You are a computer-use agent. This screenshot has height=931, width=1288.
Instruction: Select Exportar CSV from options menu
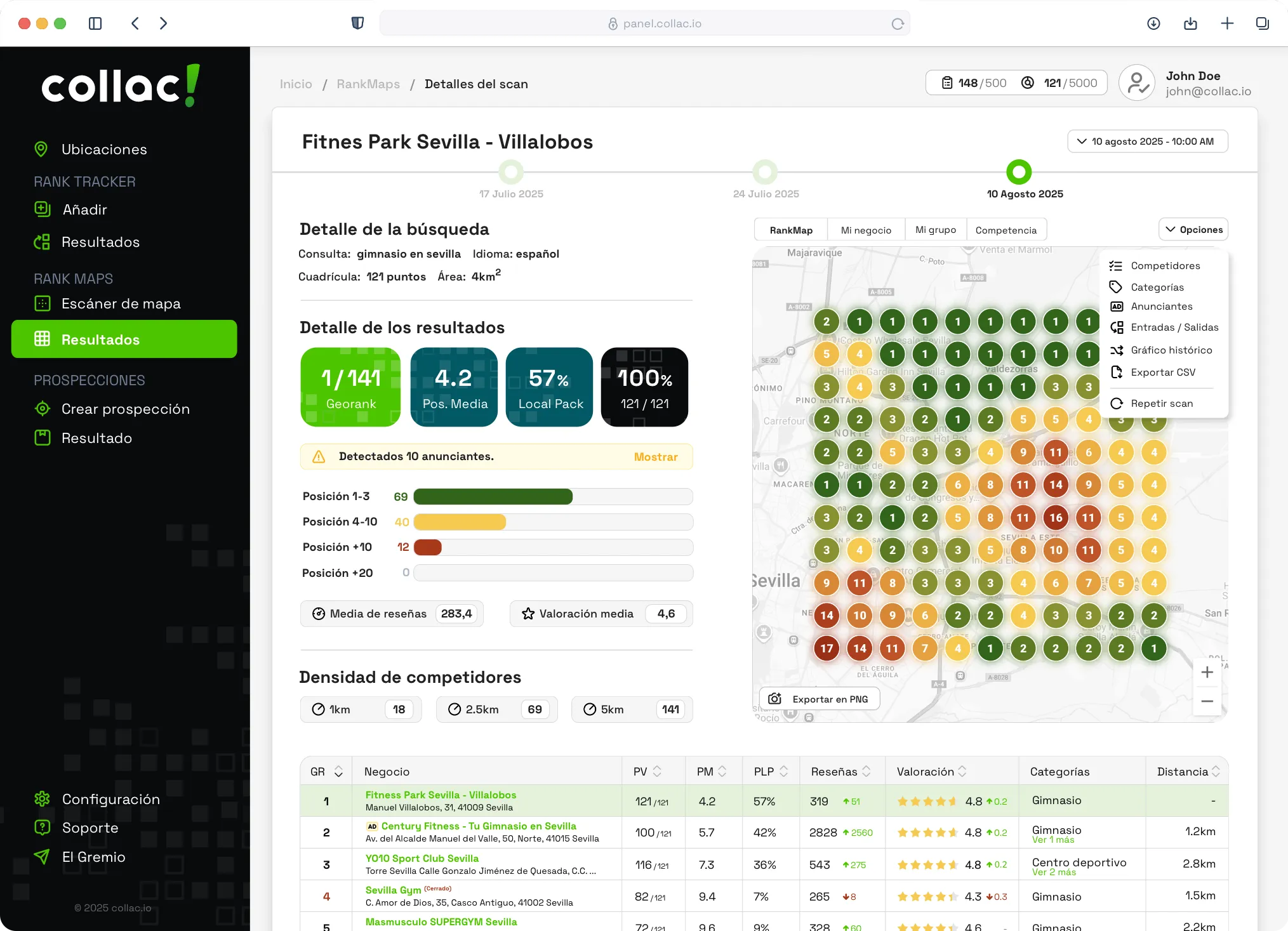click(x=1162, y=372)
